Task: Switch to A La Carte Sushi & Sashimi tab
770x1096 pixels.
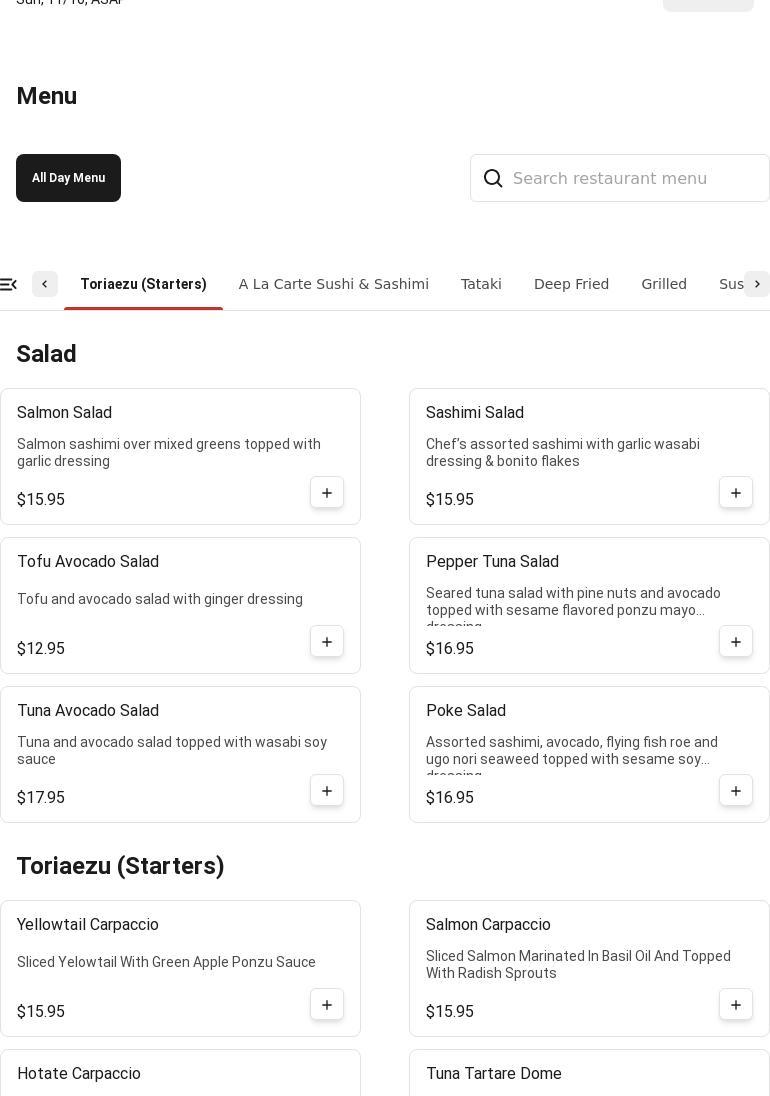Action: click(333, 284)
